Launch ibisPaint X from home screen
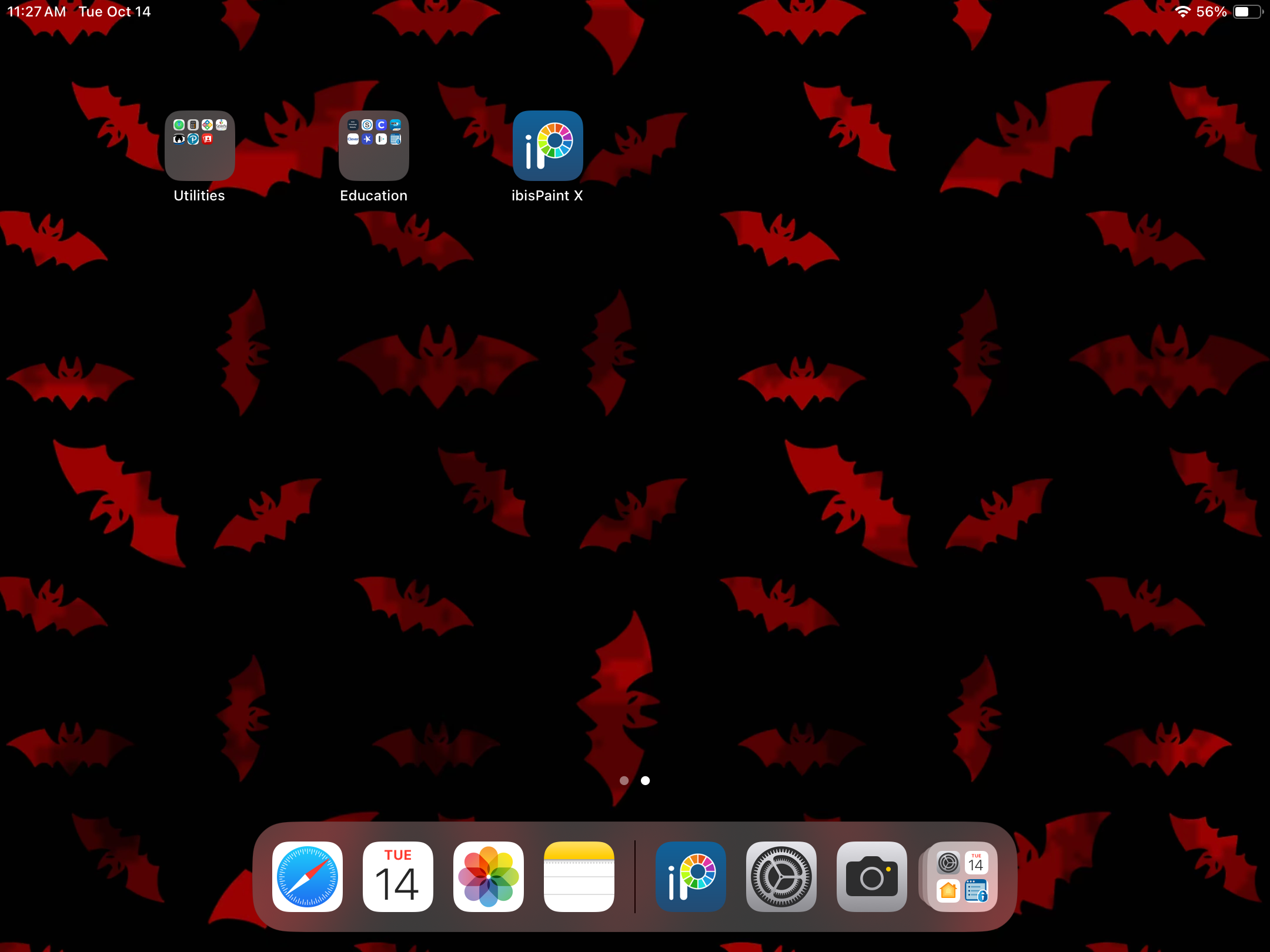The image size is (1270, 952). coord(547,146)
